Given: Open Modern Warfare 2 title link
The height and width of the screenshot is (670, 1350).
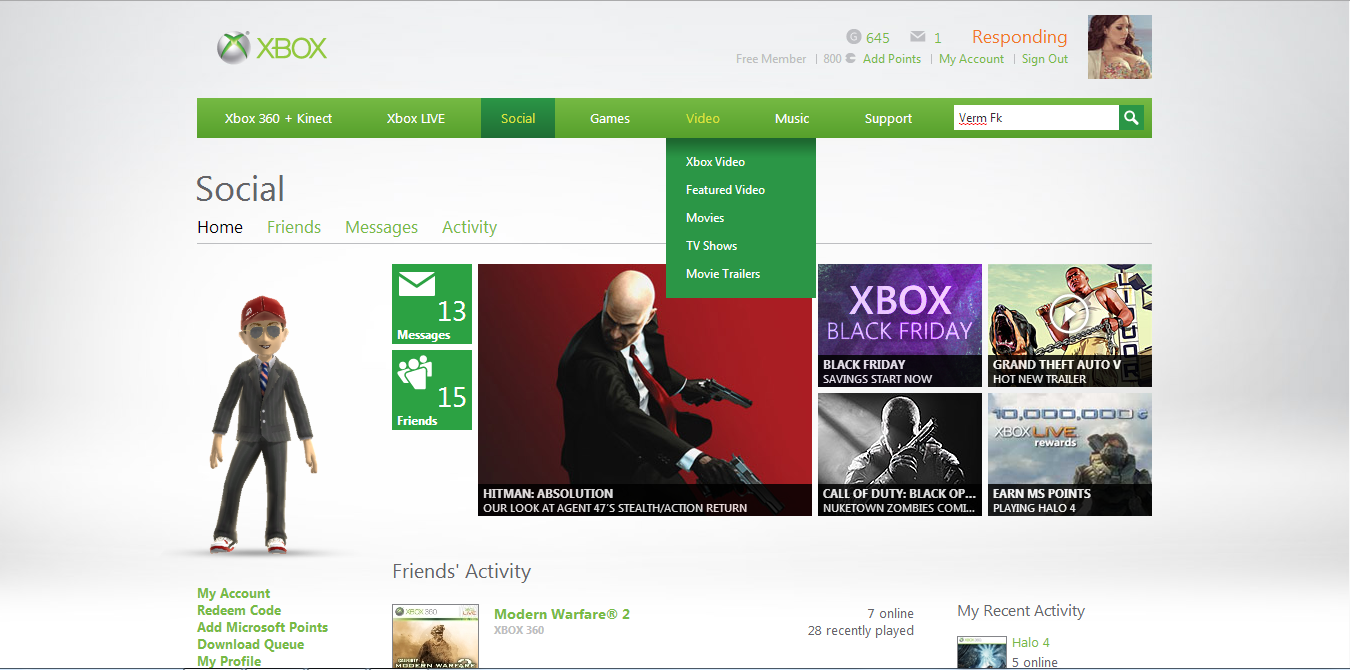Looking at the screenshot, I should [562, 614].
